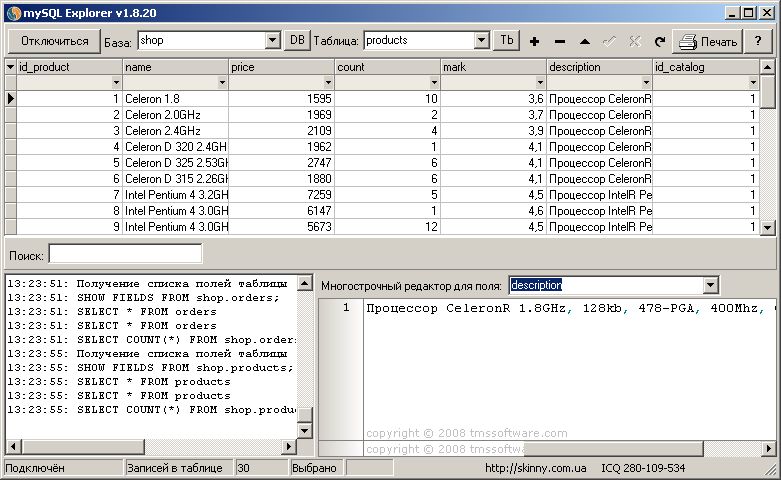781x480 pixels.
Task: Click the DB button
Action: point(297,40)
